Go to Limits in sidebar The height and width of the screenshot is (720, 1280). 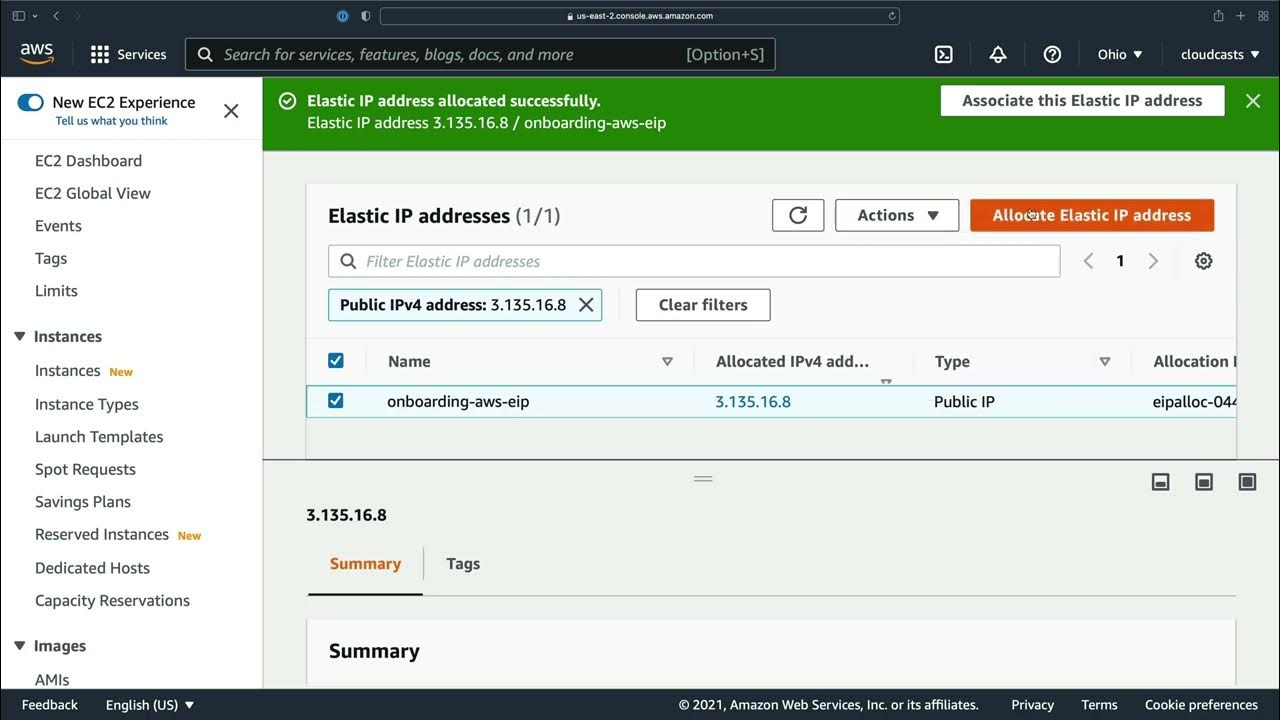pos(56,291)
